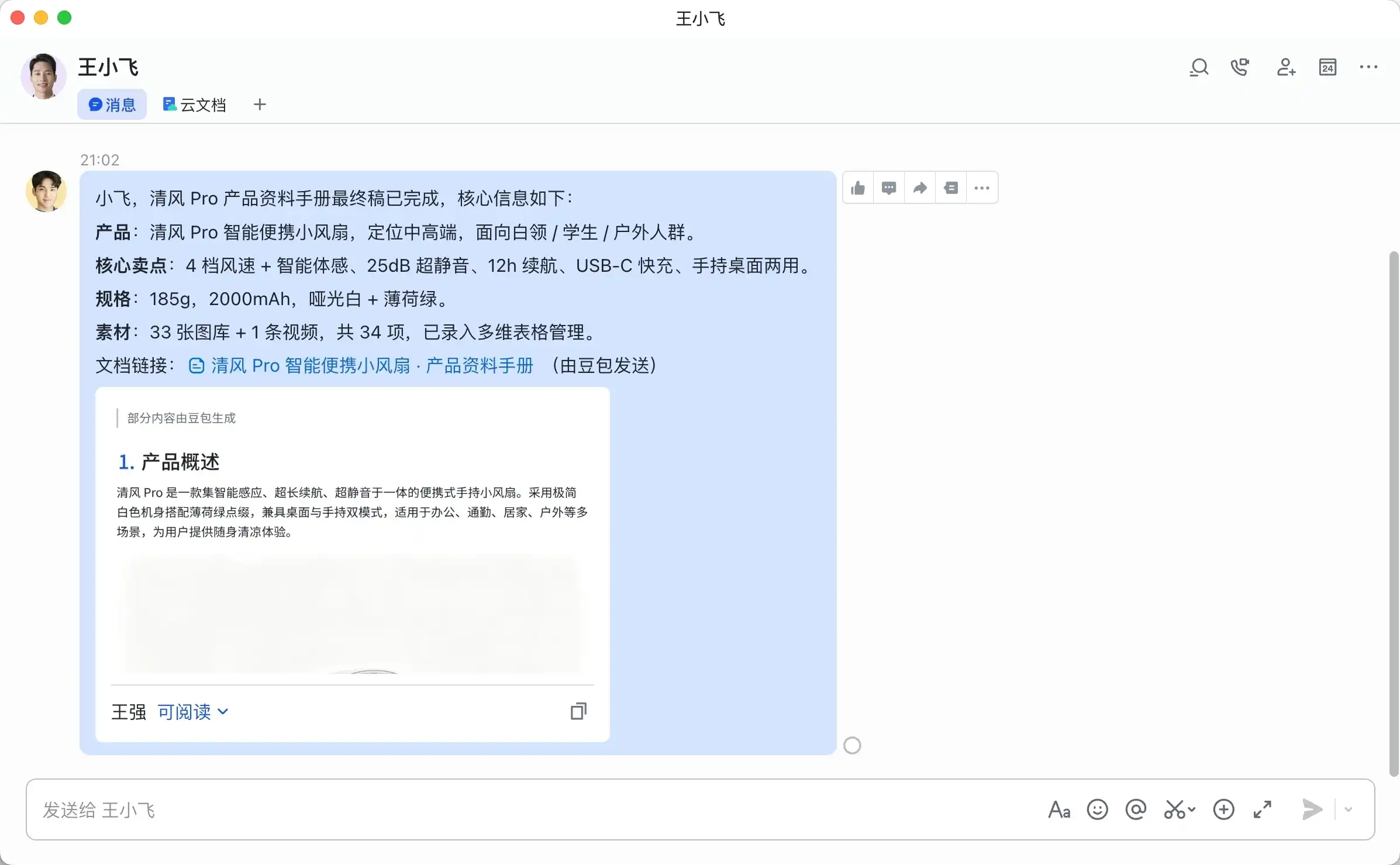Forward the message with the arrow icon
1400x865 pixels.
920,188
